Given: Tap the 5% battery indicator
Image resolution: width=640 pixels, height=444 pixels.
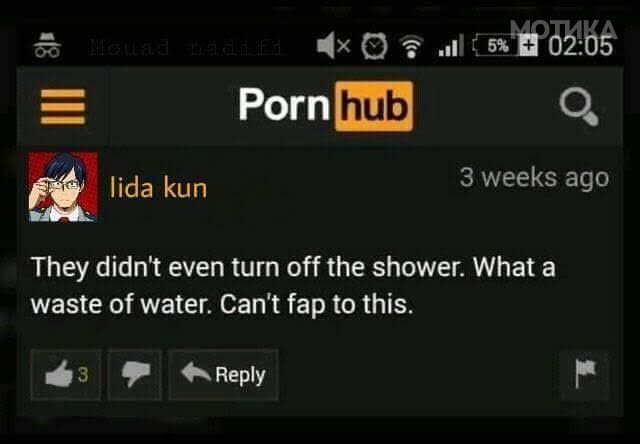Looking at the screenshot, I should (x=504, y=46).
